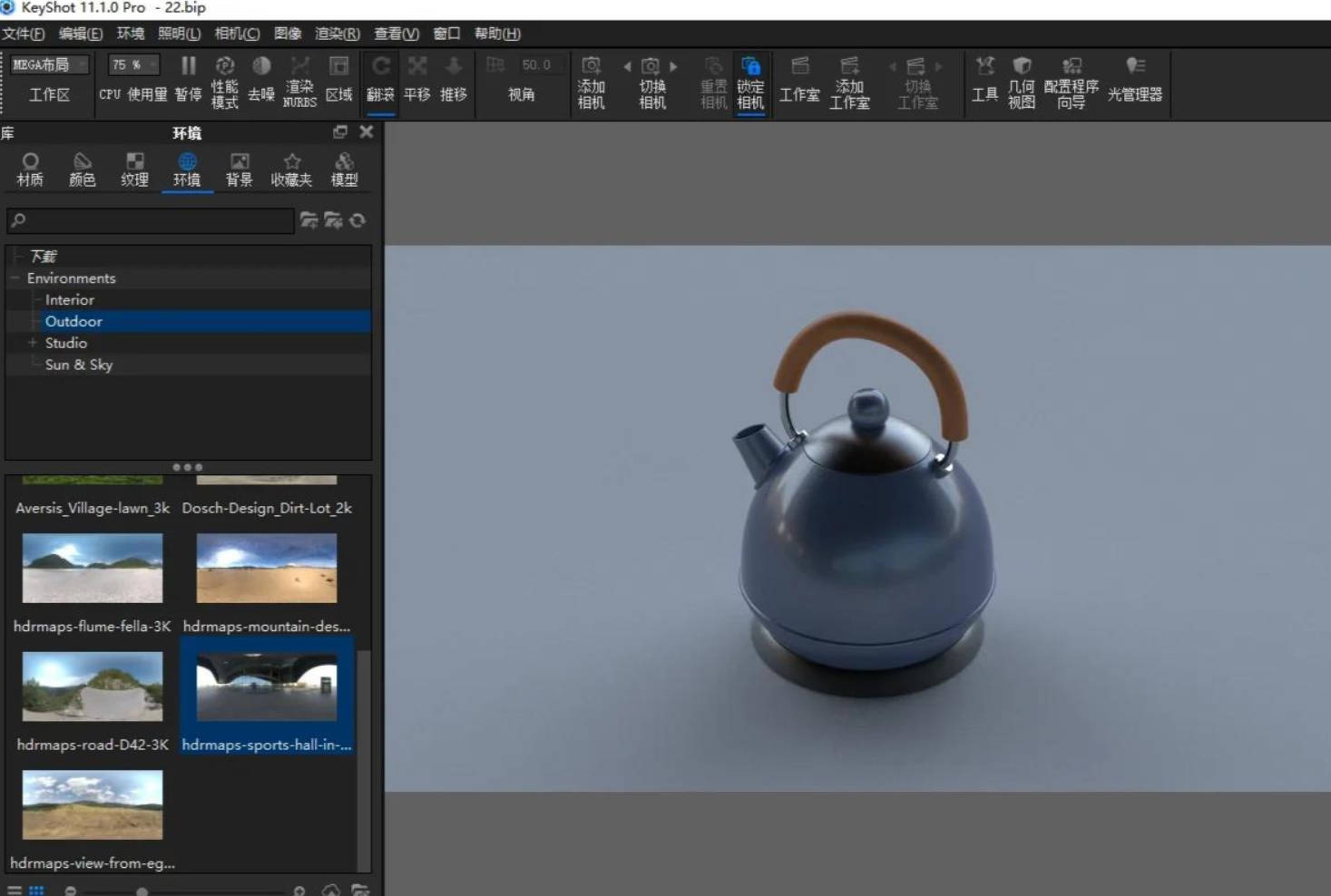
Task: Launch the 配置程序向导 configurator wizard
Action: pyautogui.click(x=1072, y=82)
